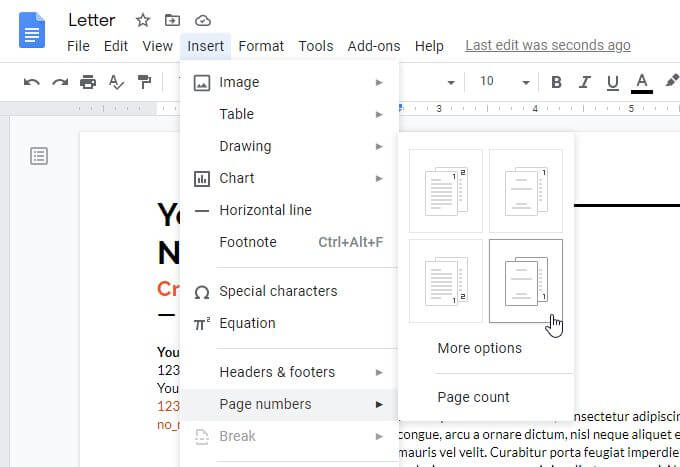The width and height of the screenshot is (680, 467).
Task: Select the paint format tool
Action: click(144, 82)
